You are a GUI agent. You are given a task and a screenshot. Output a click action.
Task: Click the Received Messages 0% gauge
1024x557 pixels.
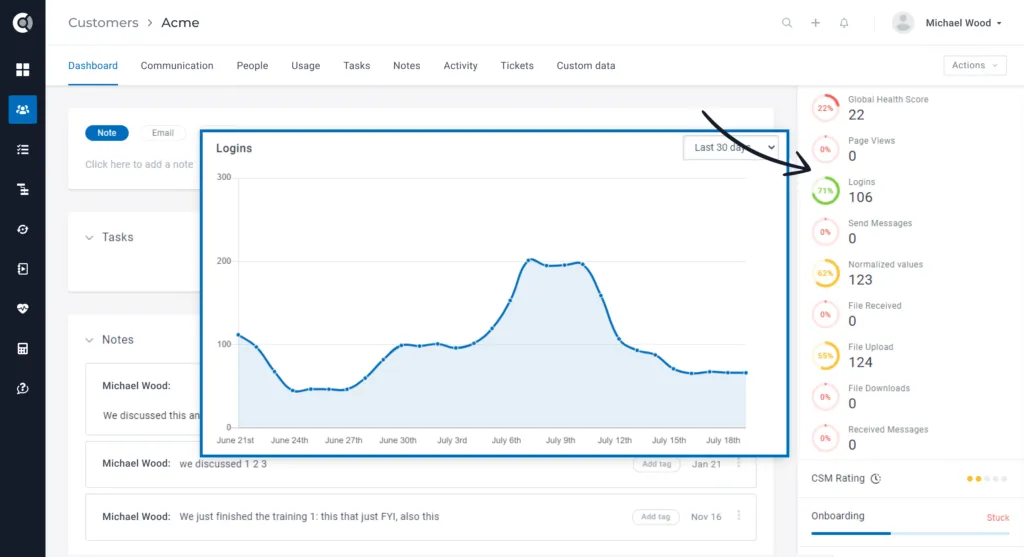(x=825, y=438)
